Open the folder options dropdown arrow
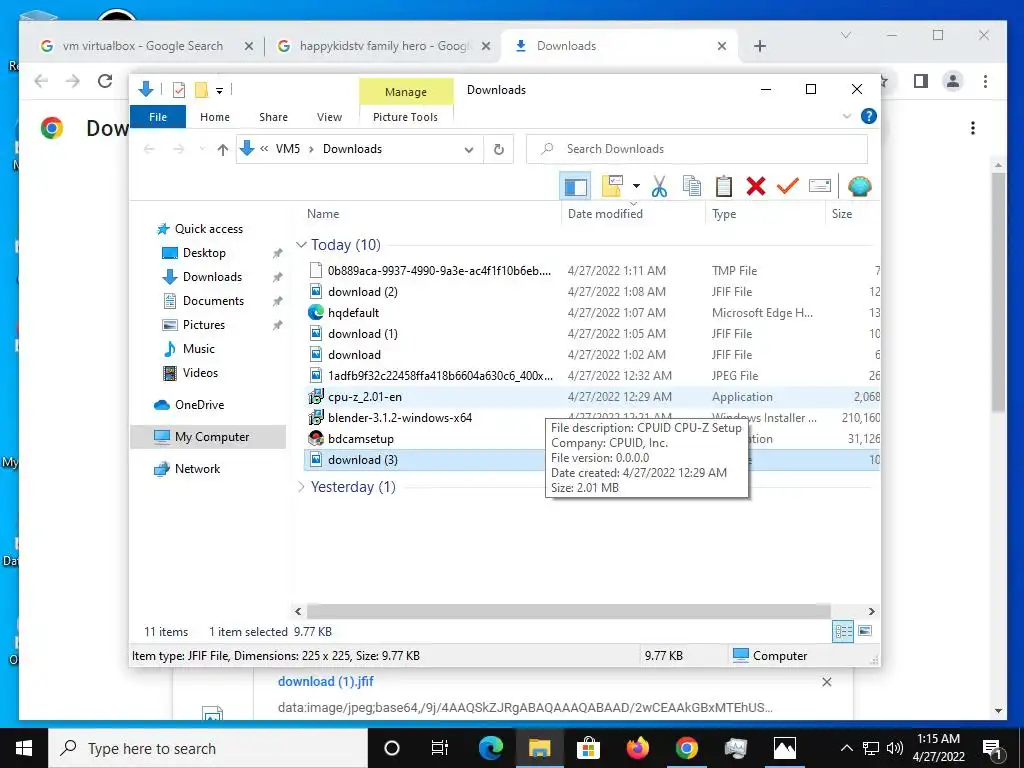Image resolution: width=1024 pixels, height=768 pixels. pos(636,187)
